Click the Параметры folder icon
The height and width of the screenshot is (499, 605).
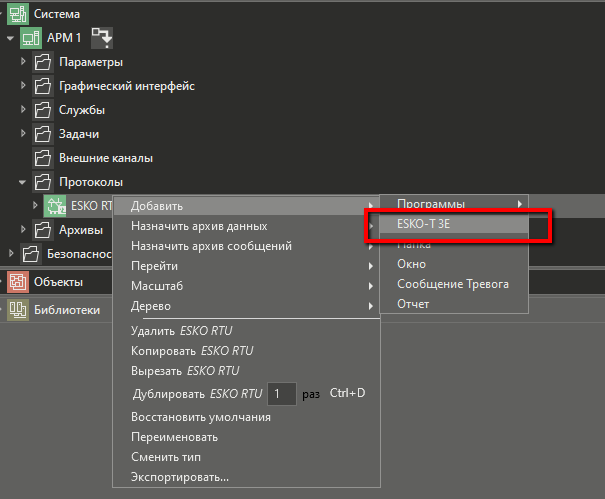click(43, 62)
